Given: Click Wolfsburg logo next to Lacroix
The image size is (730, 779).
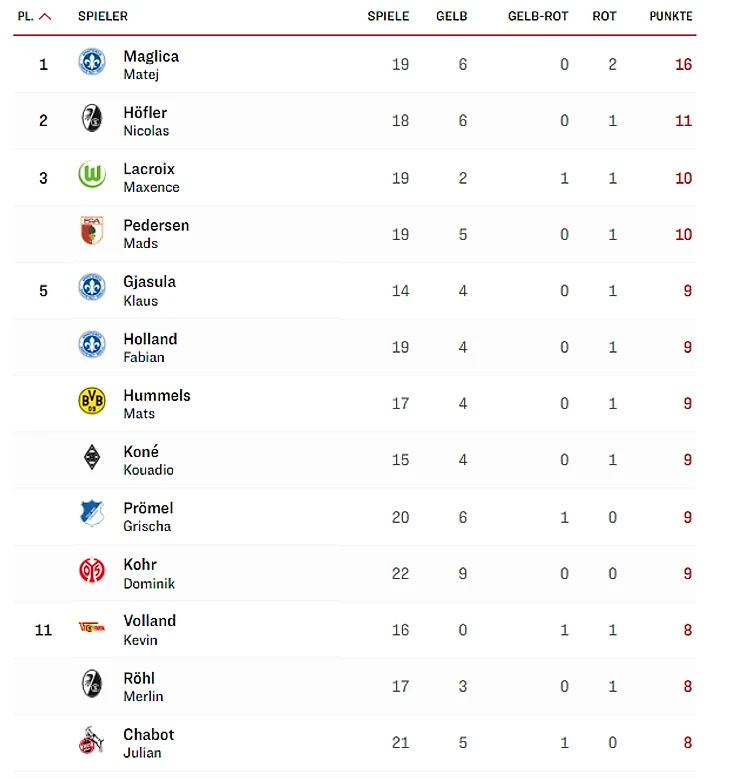Looking at the screenshot, I should tap(92, 176).
